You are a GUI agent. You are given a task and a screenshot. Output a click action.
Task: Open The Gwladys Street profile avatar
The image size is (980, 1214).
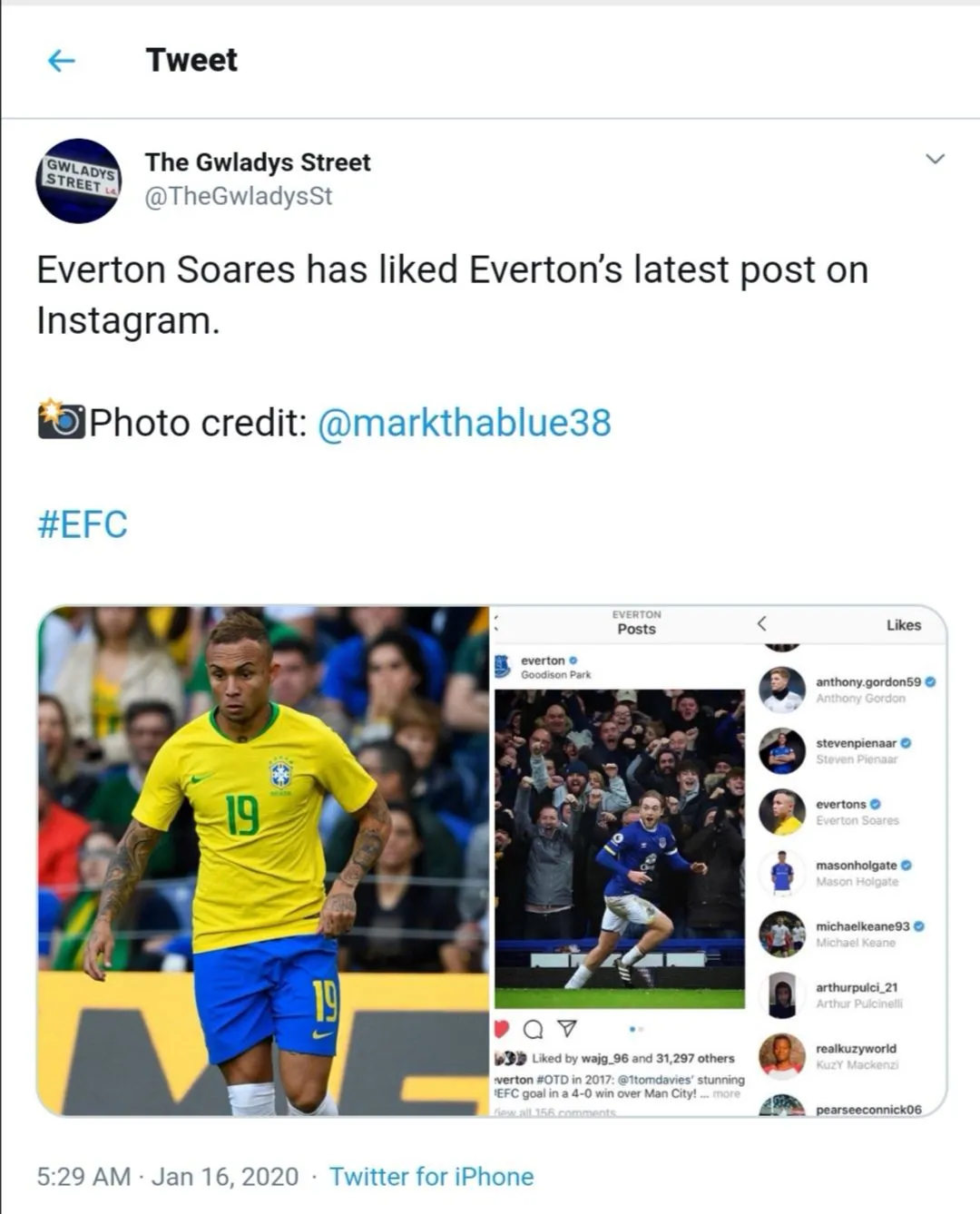pyautogui.click(x=79, y=181)
